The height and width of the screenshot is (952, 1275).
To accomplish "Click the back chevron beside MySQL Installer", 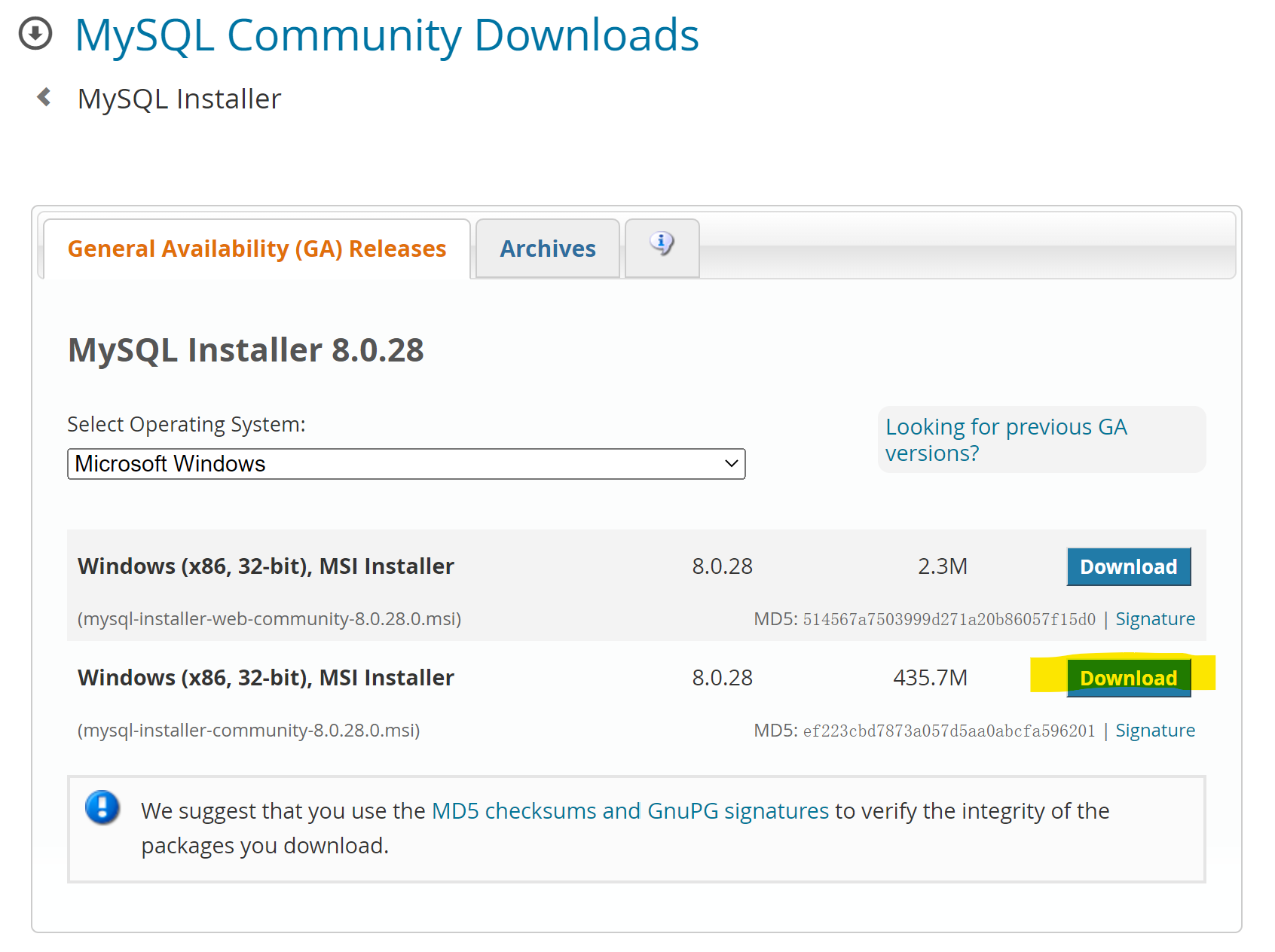I will point(44,97).
